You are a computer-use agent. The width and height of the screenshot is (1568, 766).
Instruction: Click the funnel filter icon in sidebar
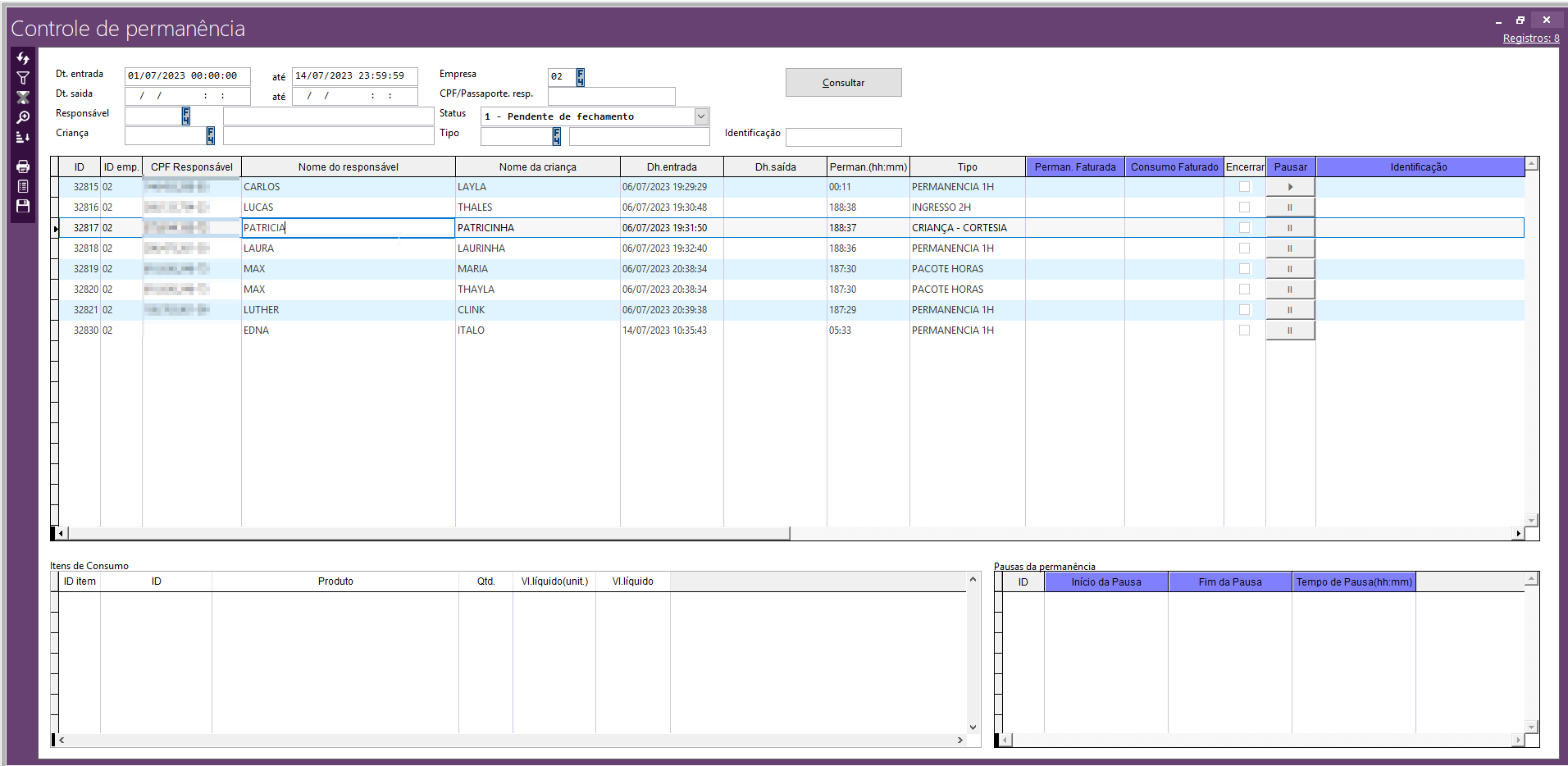click(23, 78)
